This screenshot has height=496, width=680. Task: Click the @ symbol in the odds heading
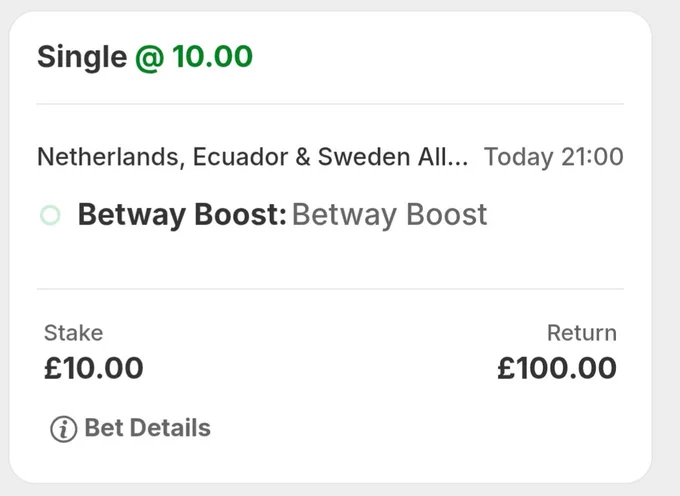(150, 58)
